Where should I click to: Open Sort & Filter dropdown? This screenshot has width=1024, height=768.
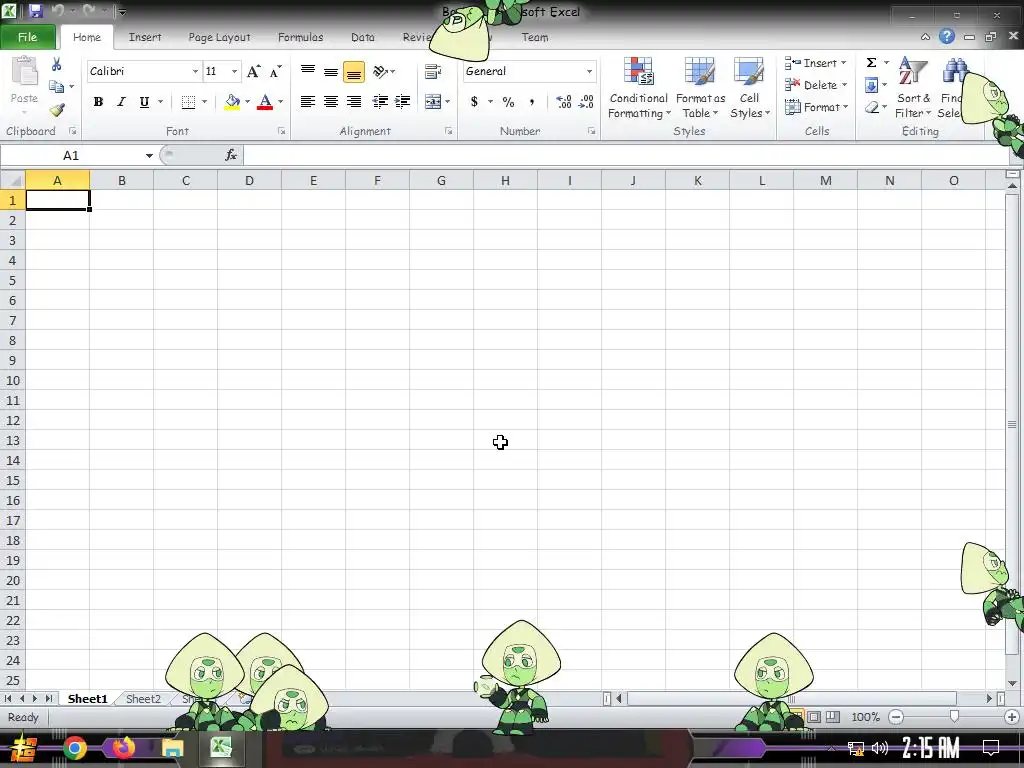pyautogui.click(x=913, y=88)
